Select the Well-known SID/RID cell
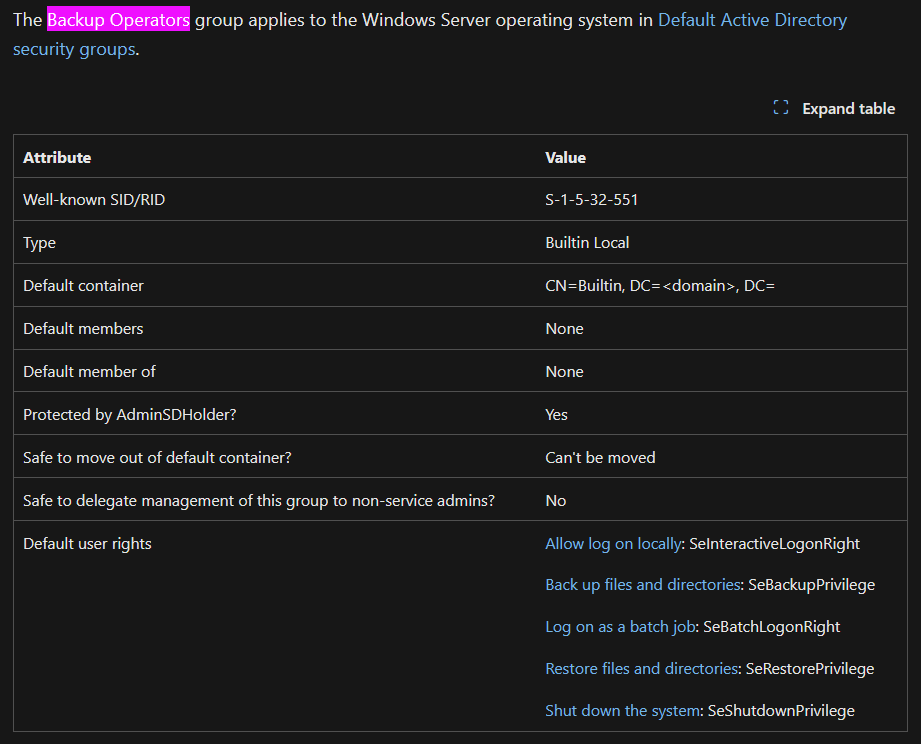 click(x=94, y=200)
